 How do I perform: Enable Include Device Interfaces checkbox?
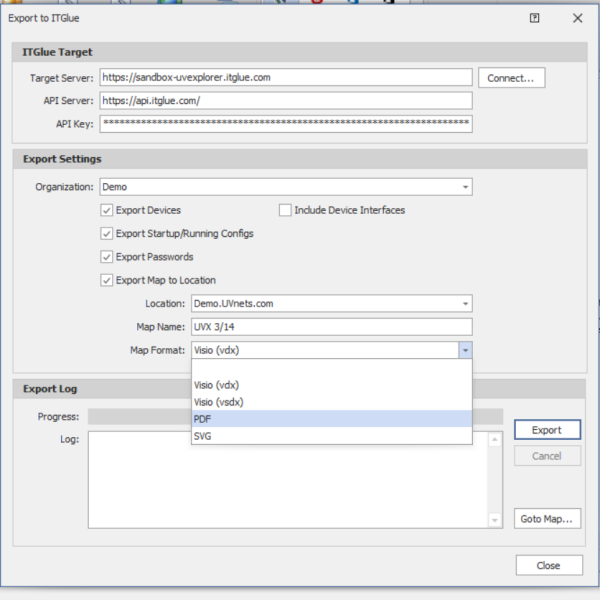(x=285, y=210)
